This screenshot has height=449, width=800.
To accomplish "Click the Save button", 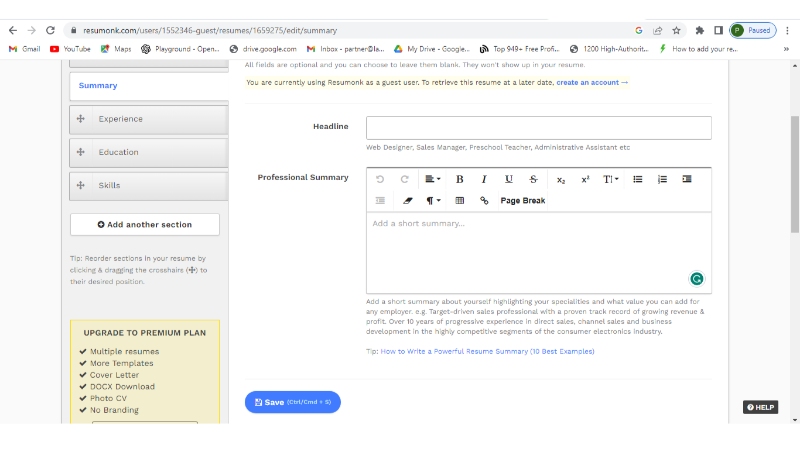I will [292, 402].
